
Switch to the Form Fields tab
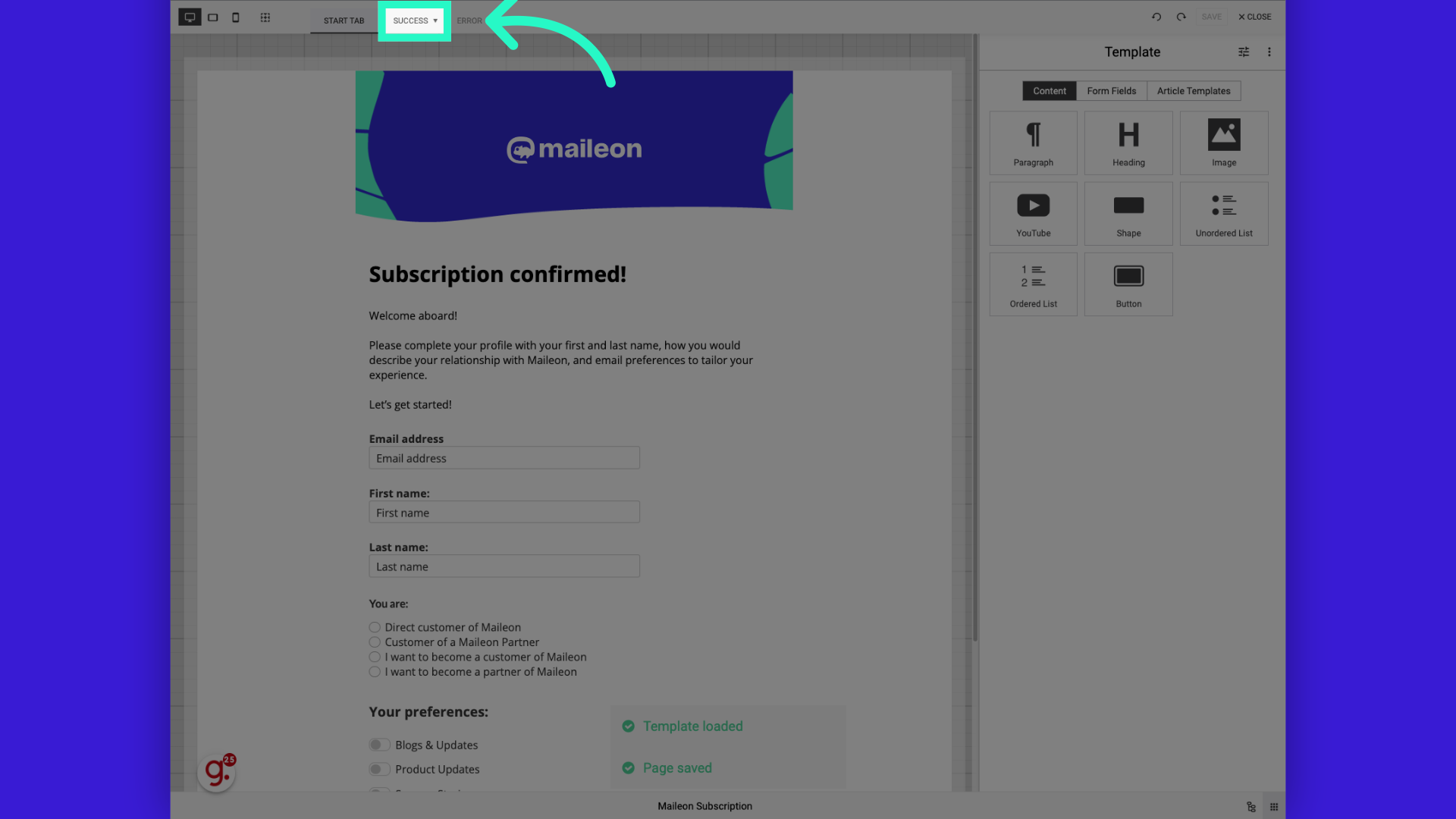click(1111, 91)
